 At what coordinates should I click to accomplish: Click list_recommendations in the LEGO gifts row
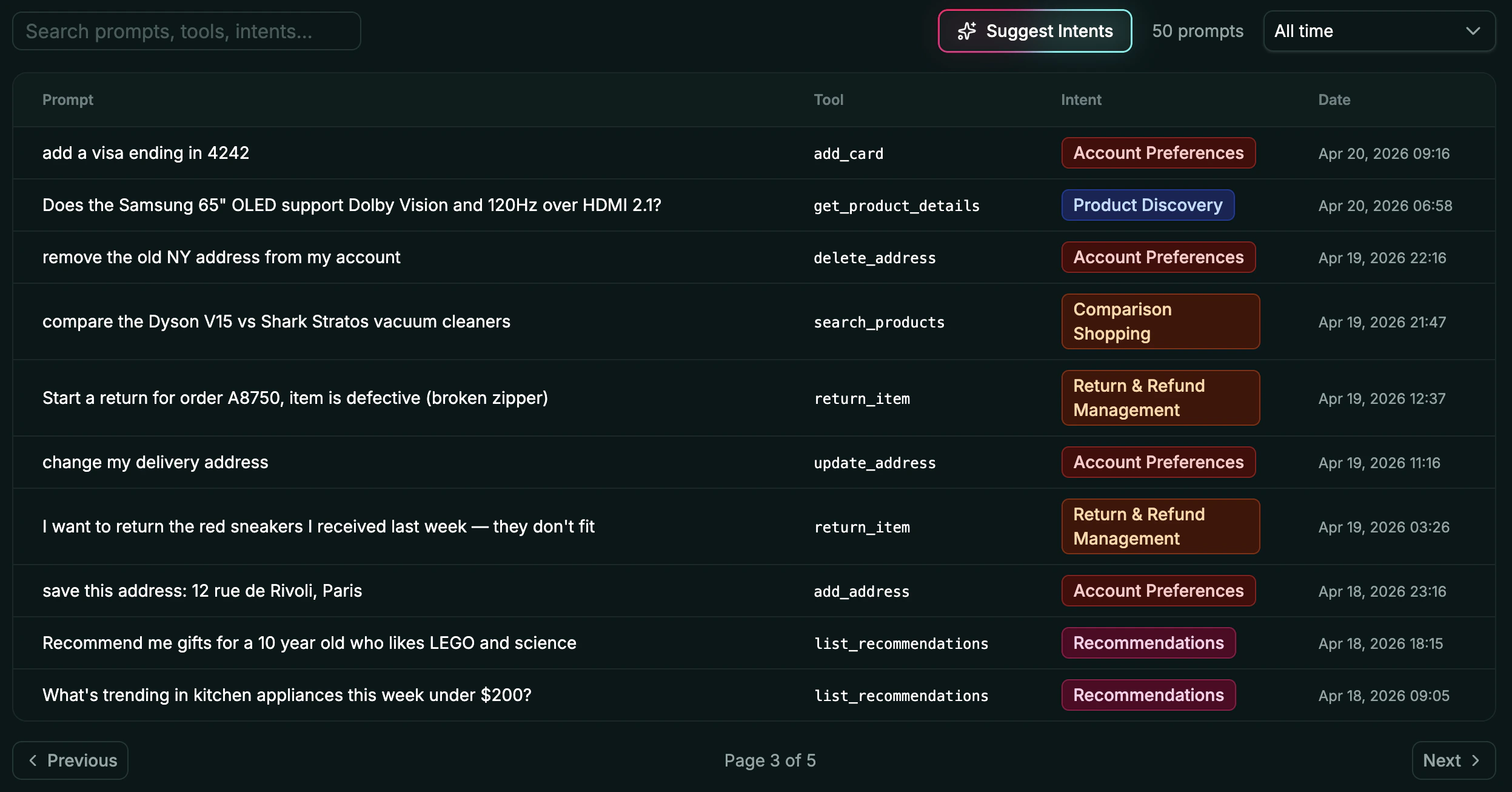tap(901, 643)
